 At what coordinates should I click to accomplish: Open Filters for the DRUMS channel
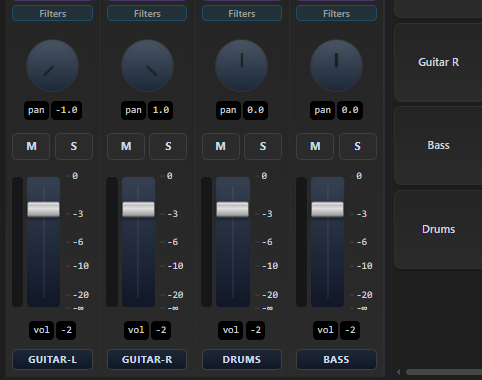(242, 13)
